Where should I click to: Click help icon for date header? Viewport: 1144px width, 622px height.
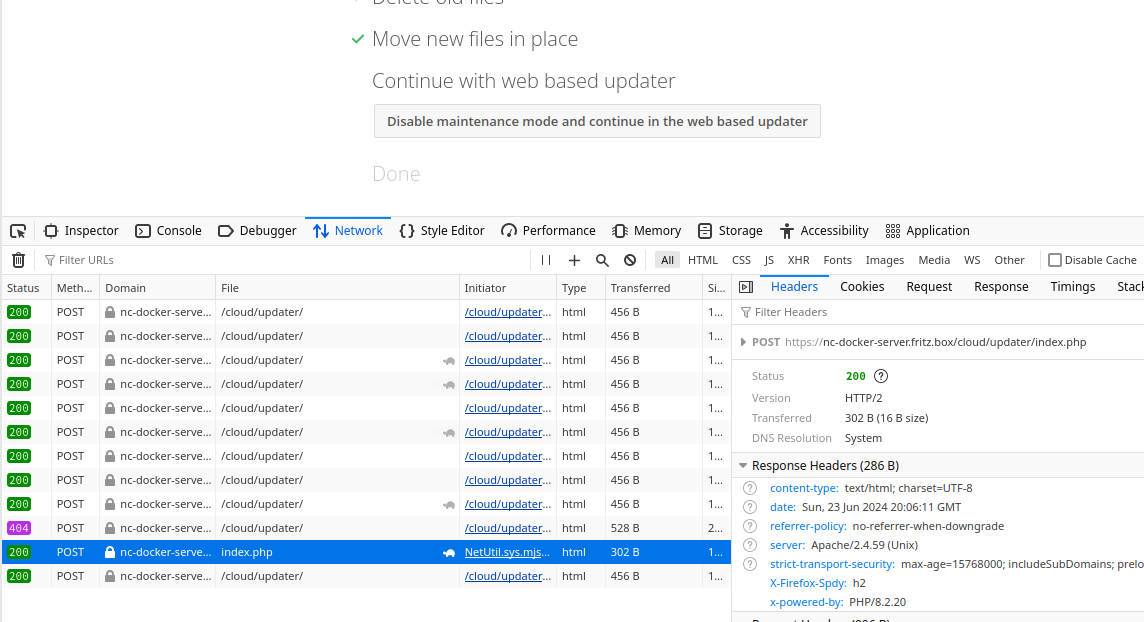point(749,508)
